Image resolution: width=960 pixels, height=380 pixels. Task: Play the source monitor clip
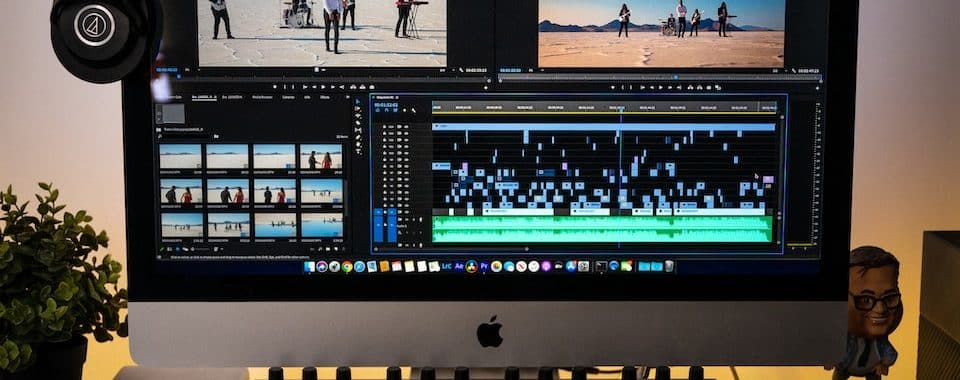[x=323, y=87]
